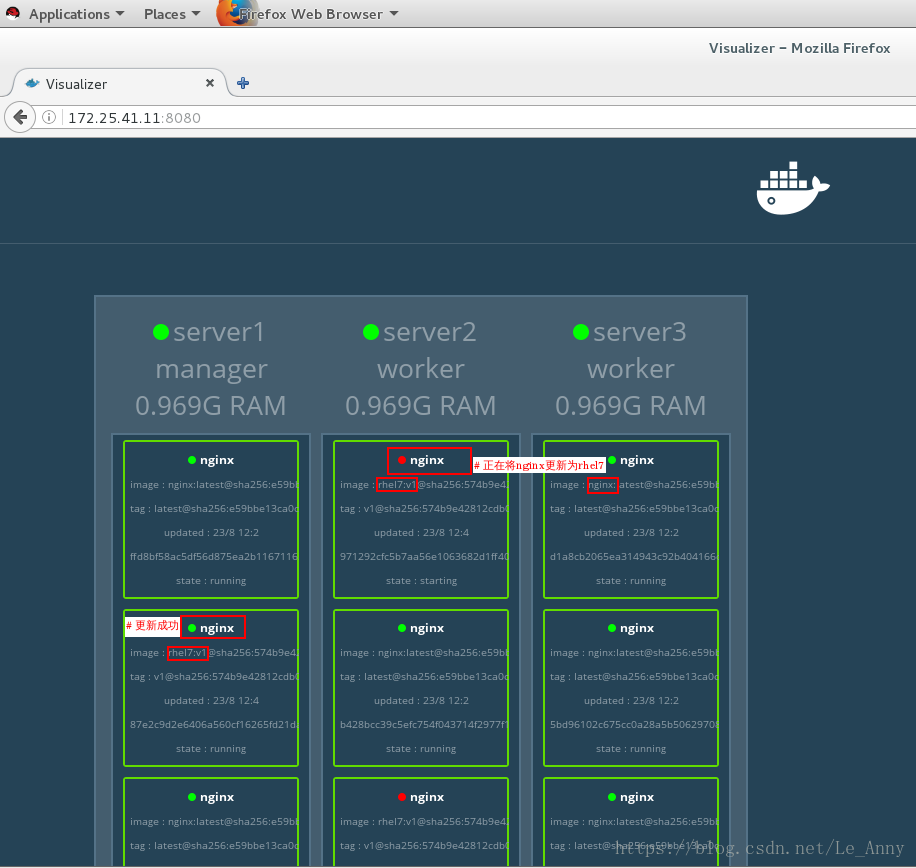The image size is (916, 868).
Task: Click the 0.969G RAM text under server1
Action: pos(211,406)
